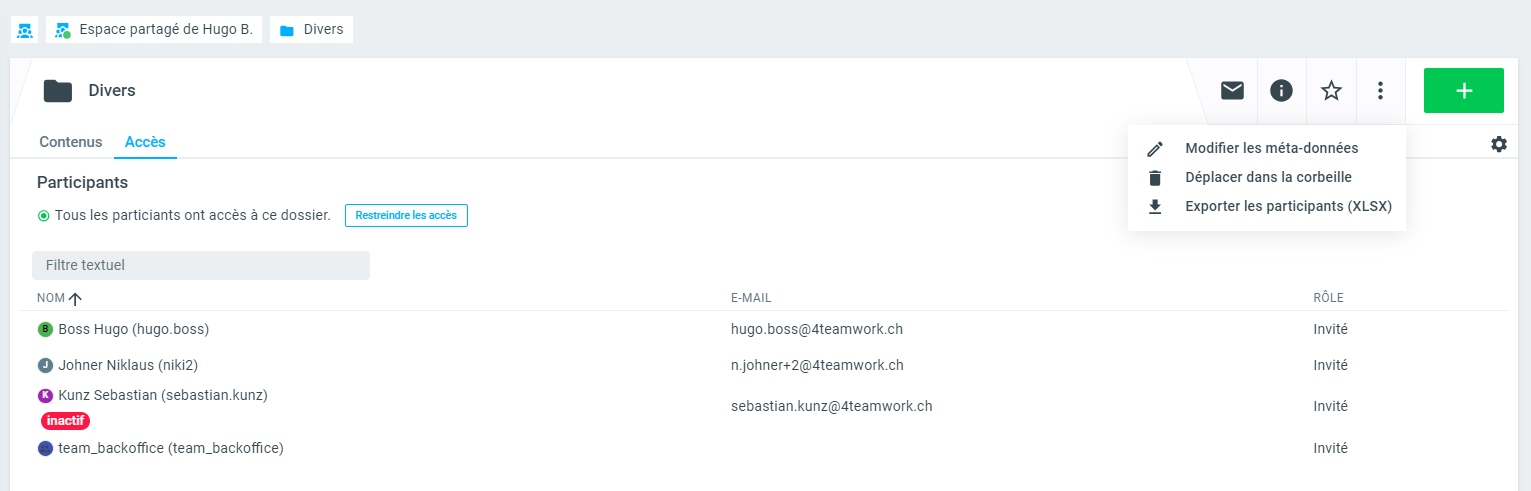Click the team_backoffice group avatar

(x=45, y=449)
